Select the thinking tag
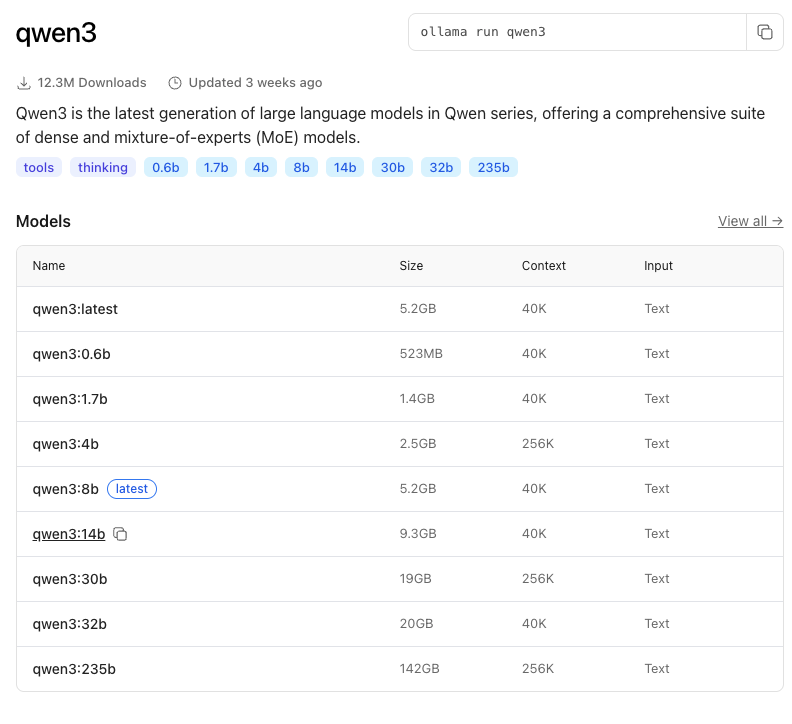Screen dimensions: 792x724 tap(103, 167)
